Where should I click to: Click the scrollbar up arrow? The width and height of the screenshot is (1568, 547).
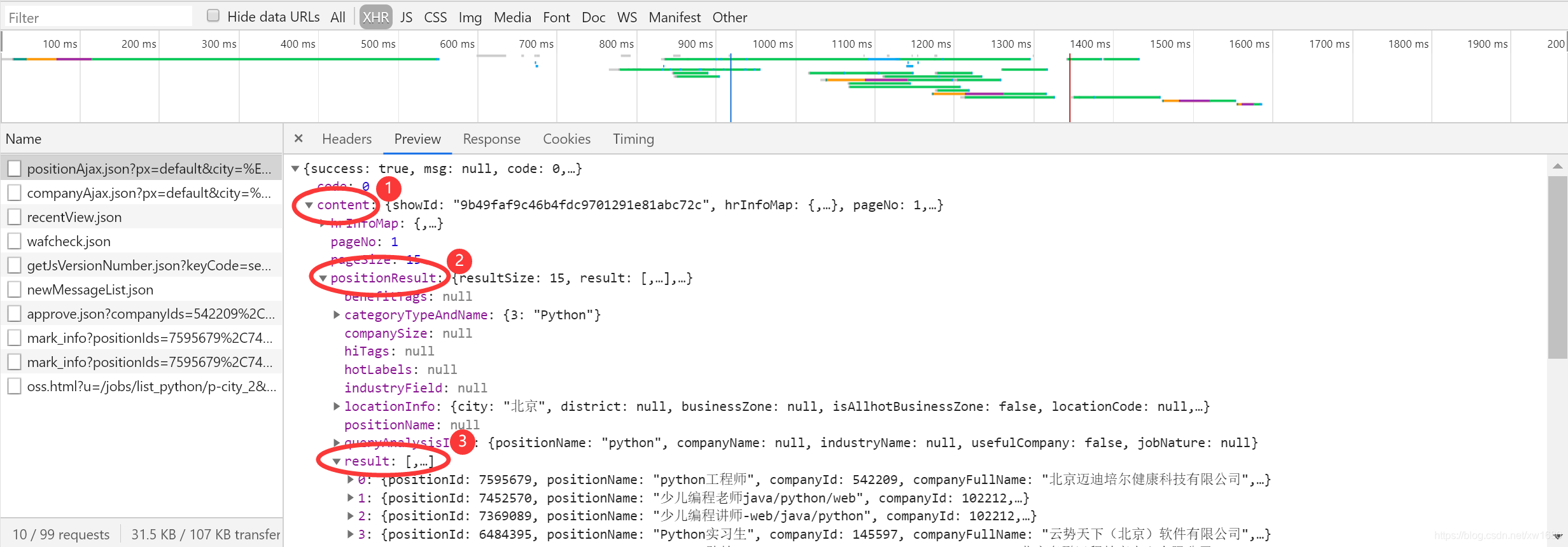1557,166
